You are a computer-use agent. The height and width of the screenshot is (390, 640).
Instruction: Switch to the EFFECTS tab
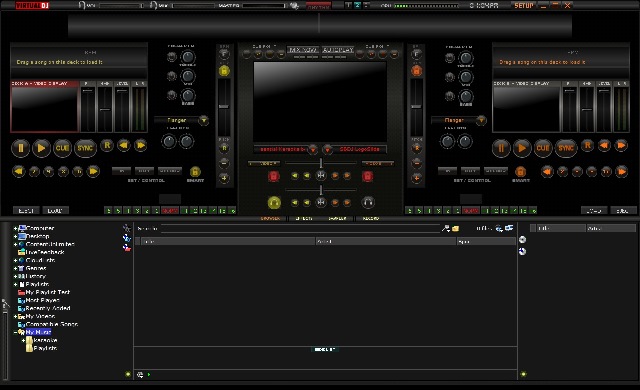pyautogui.click(x=304, y=219)
